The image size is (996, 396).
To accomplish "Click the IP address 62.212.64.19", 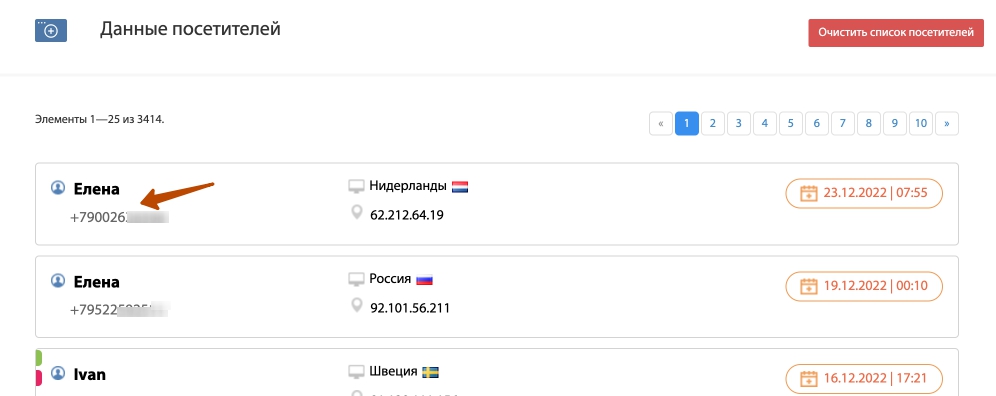I will tap(407, 215).
